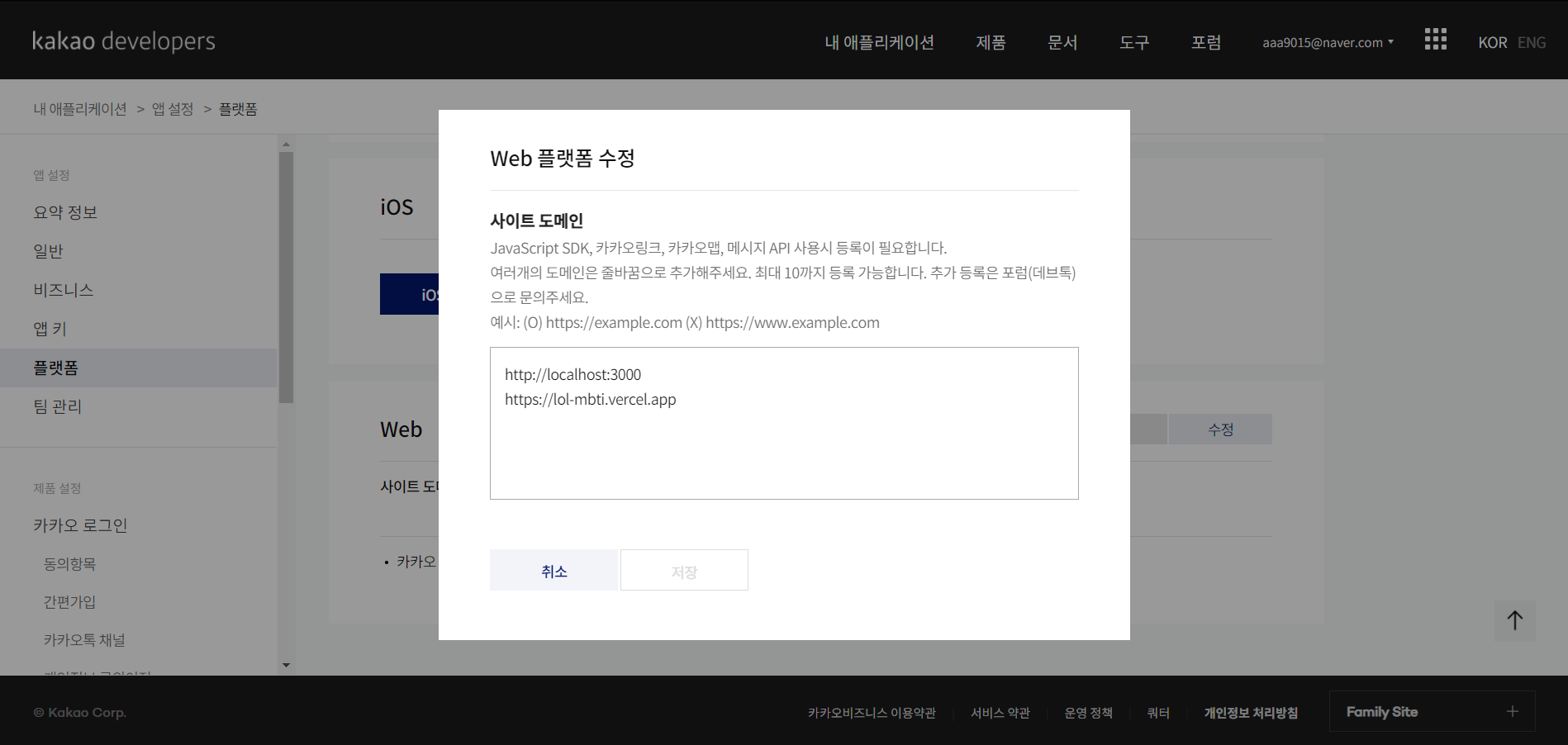The image size is (1568, 745).
Task: Open 동의항목 sidebar sub-item
Action: 69,564
